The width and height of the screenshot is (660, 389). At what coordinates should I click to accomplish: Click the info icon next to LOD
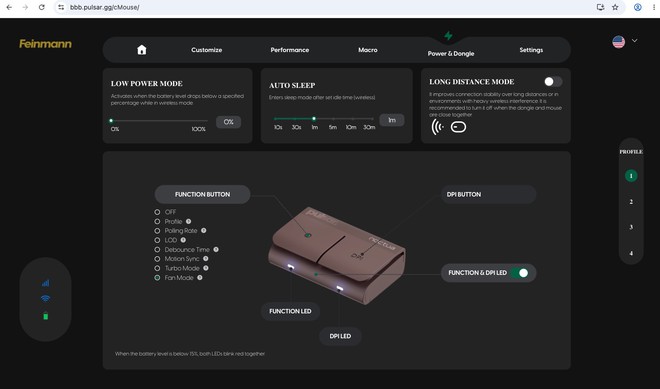click(x=183, y=240)
